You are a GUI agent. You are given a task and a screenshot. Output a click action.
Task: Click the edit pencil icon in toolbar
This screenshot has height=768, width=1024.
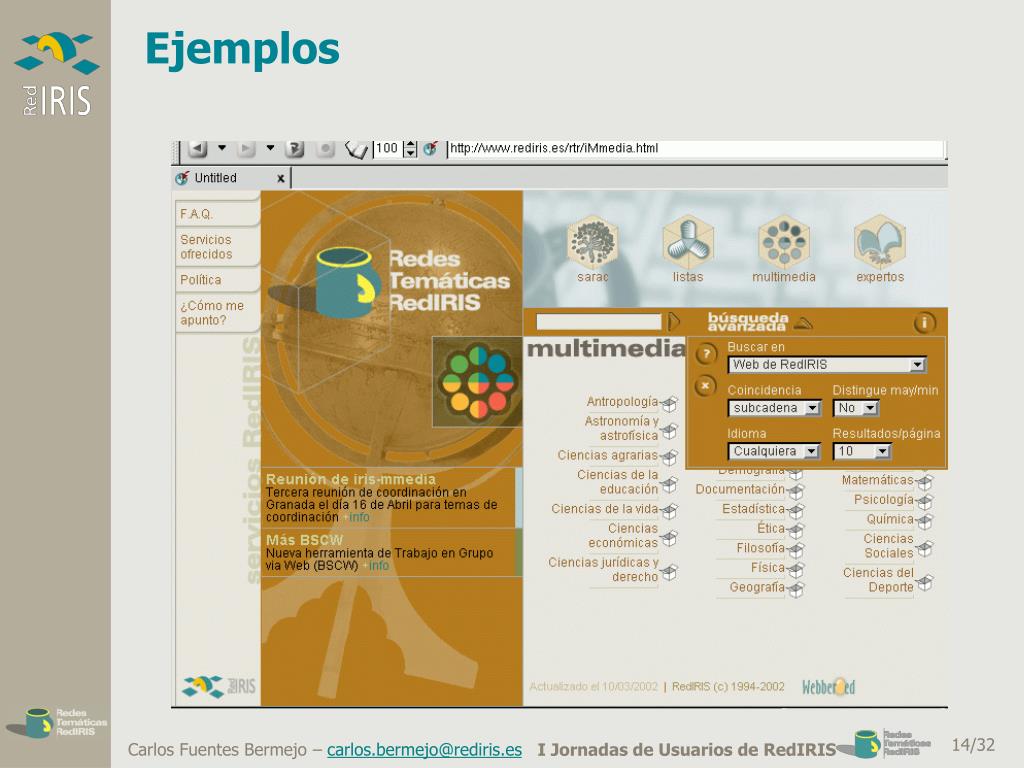357,150
